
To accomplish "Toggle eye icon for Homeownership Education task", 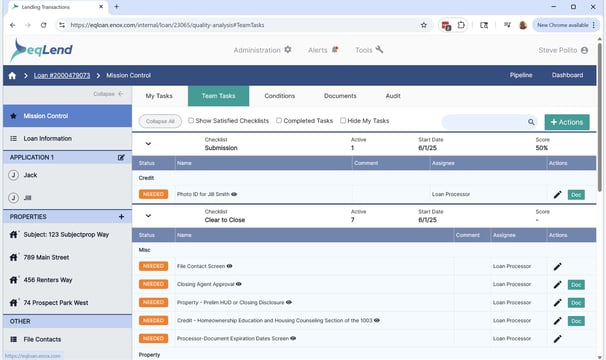I will coord(377,320).
